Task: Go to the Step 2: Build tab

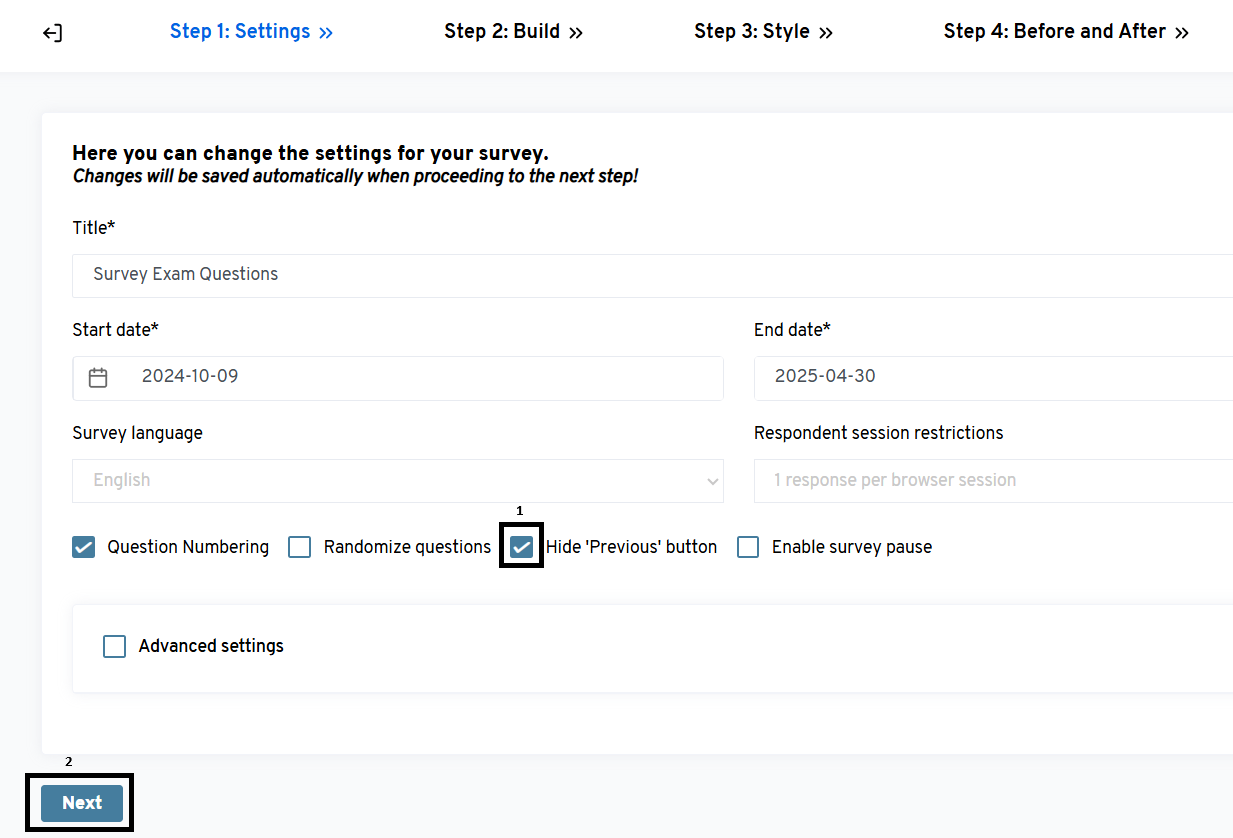Action: [502, 32]
